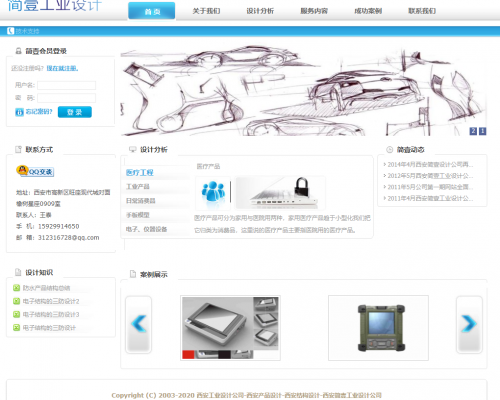Open the green rugged handheld case thumbnail
This screenshot has height=400, width=500.
378,328
